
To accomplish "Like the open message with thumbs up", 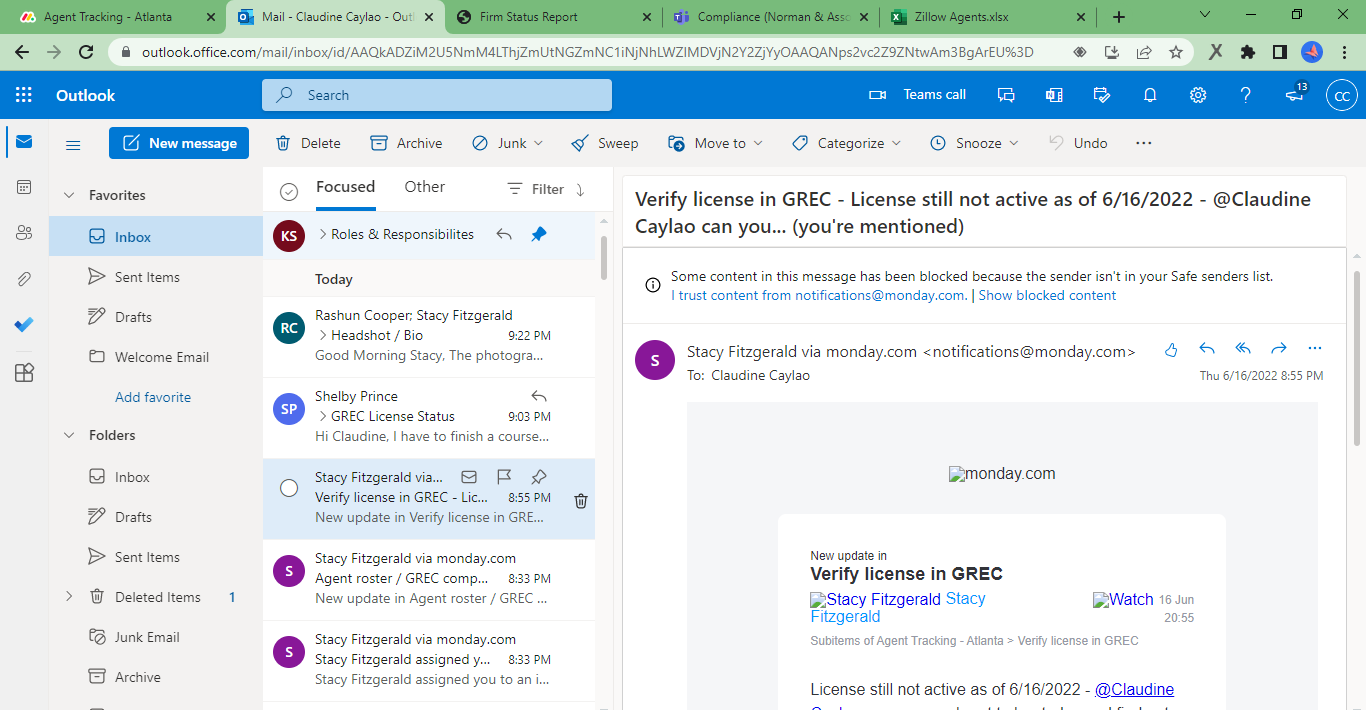I will 1171,349.
